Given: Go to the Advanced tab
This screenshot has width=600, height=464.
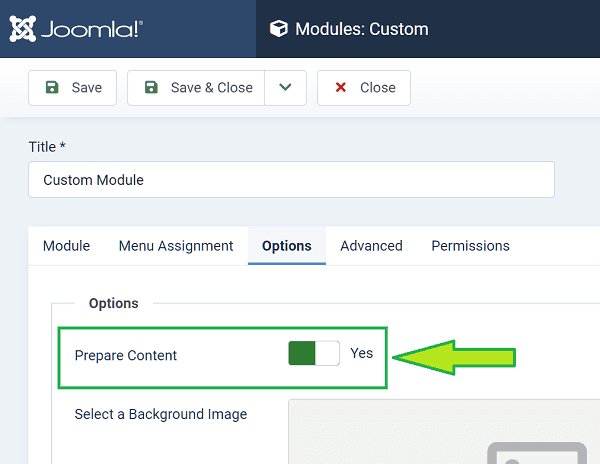Looking at the screenshot, I should point(371,246).
